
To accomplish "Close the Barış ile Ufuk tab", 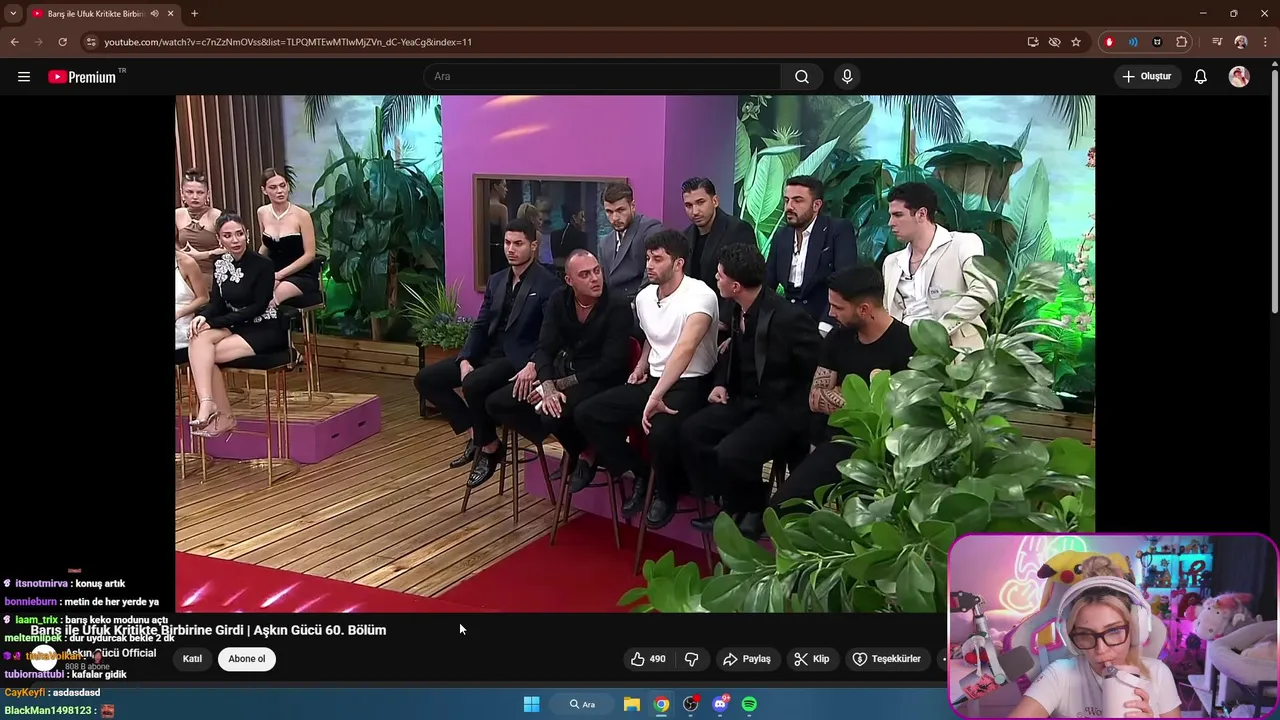I will (x=171, y=14).
